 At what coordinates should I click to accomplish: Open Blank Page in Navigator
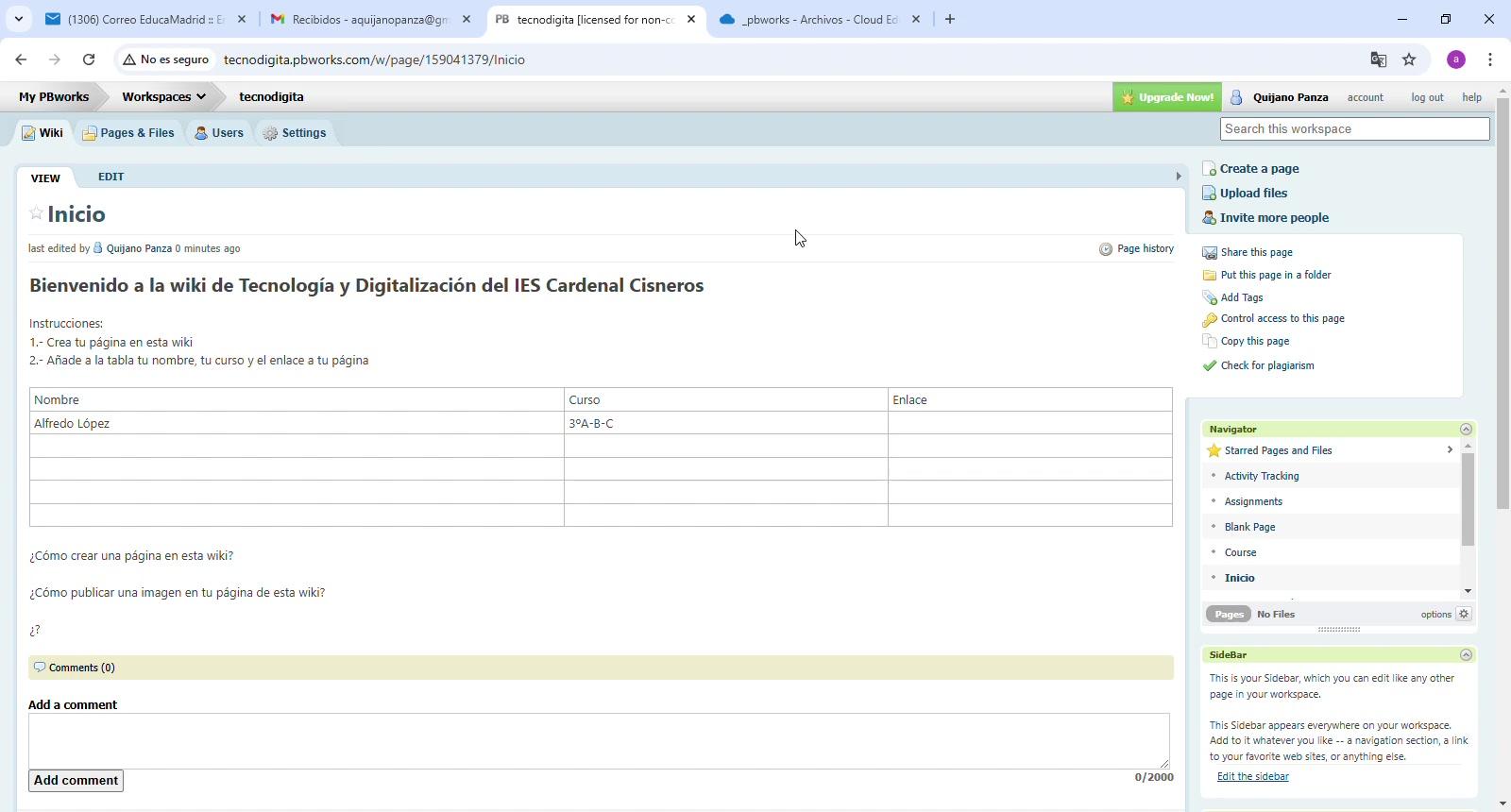pyautogui.click(x=1250, y=528)
